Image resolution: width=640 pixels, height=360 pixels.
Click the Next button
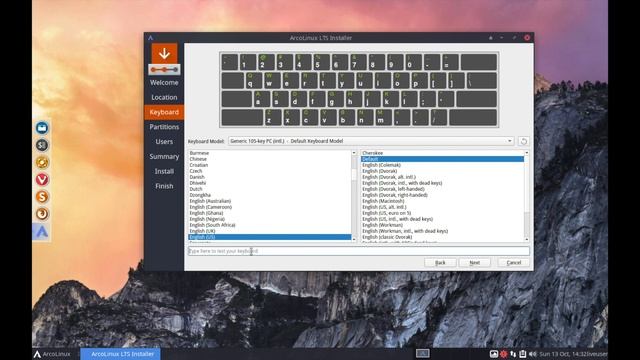[x=474, y=262]
